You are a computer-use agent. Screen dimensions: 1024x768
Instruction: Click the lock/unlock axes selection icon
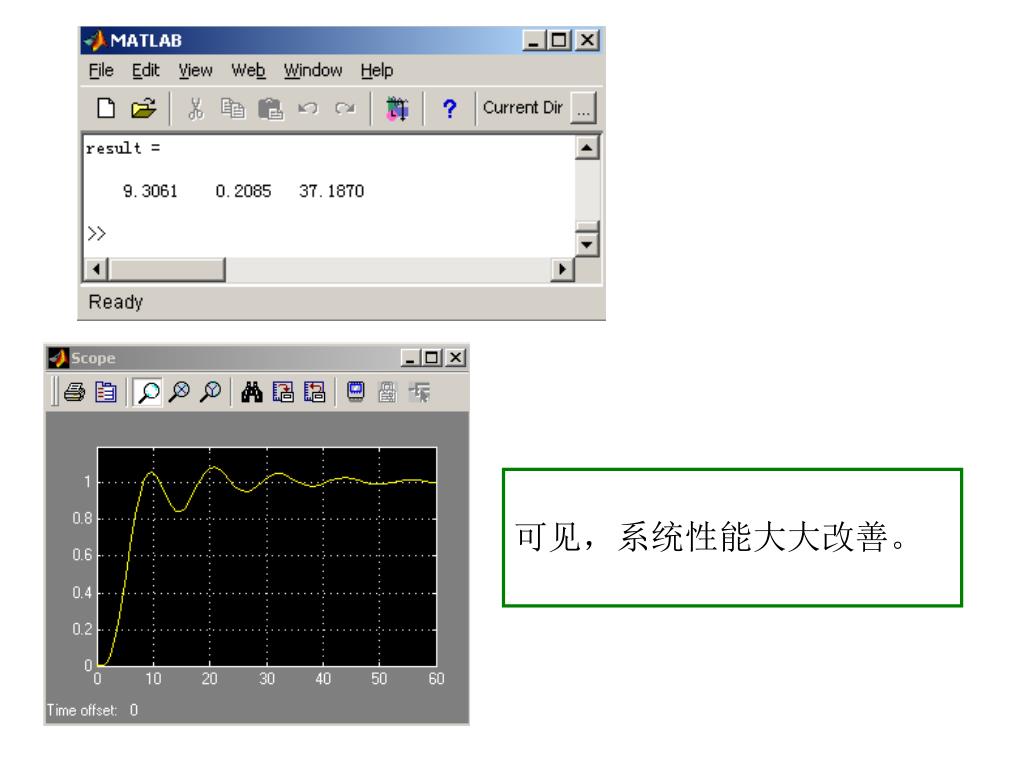[x=387, y=392]
